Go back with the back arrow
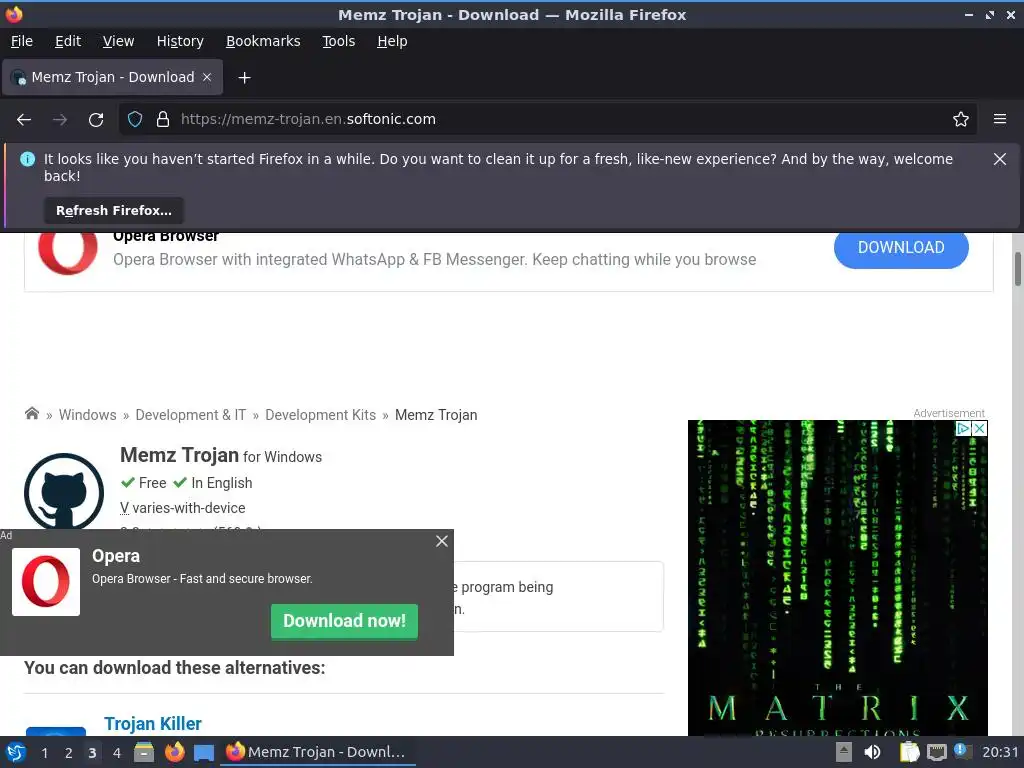1024x768 pixels. (24, 120)
